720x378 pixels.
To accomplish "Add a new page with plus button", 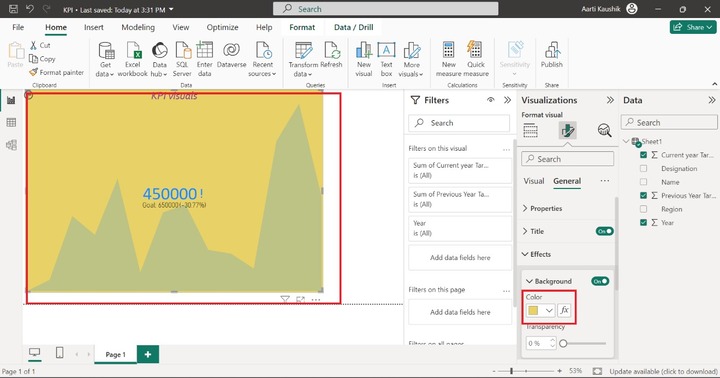I will tap(148, 354).
